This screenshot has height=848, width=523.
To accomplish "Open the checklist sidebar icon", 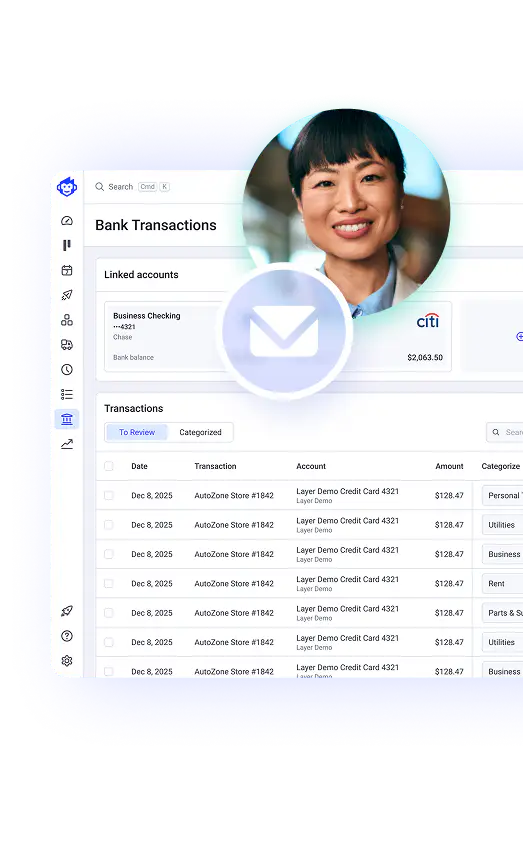I will 67,394.
